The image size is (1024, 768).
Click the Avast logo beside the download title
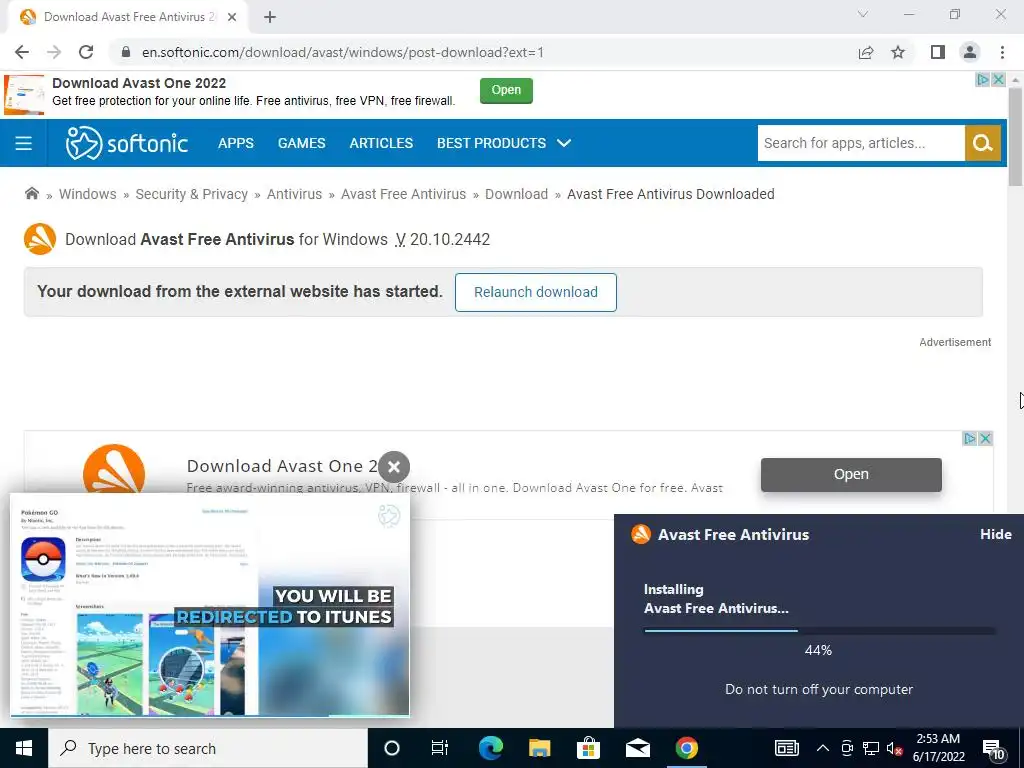tap(40, 239)
